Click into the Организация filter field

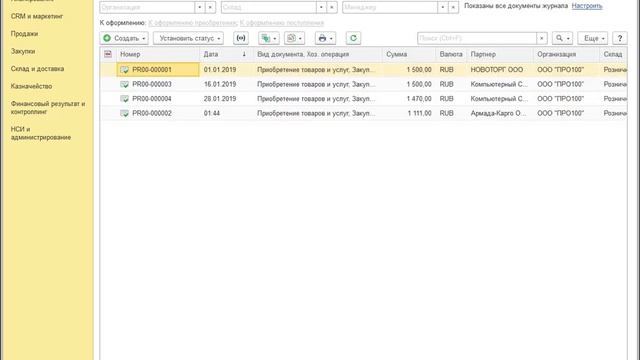point(147,7)
